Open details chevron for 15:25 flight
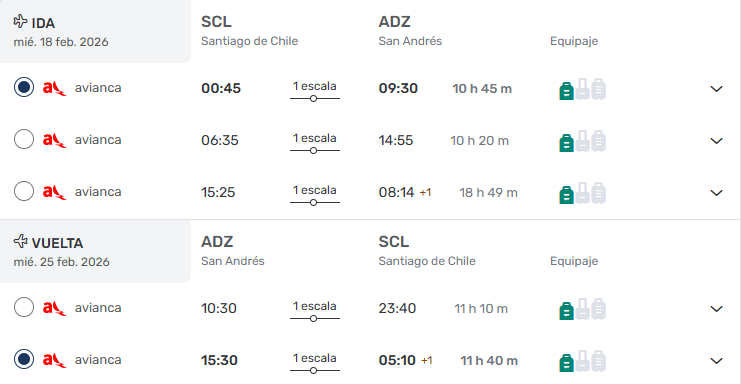This screenshot has width=741, height=384. tap(716, 193)
